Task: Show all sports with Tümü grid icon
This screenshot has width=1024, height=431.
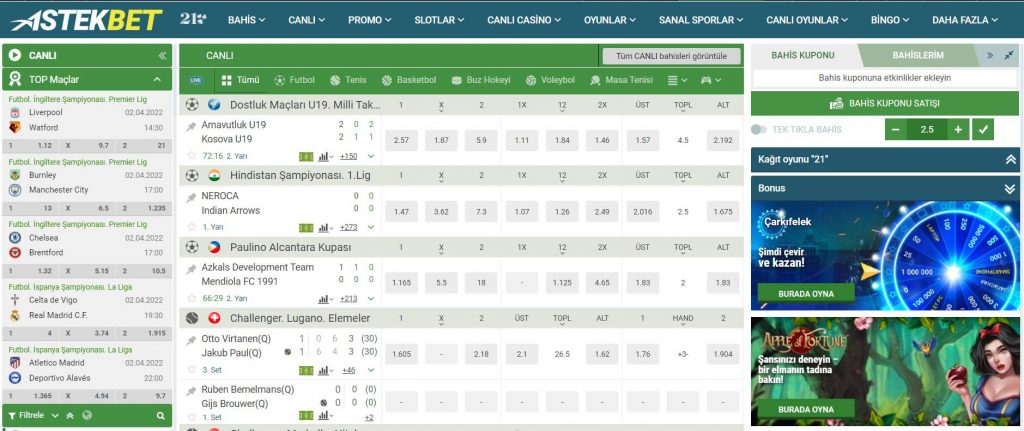Action: [240, 80]
